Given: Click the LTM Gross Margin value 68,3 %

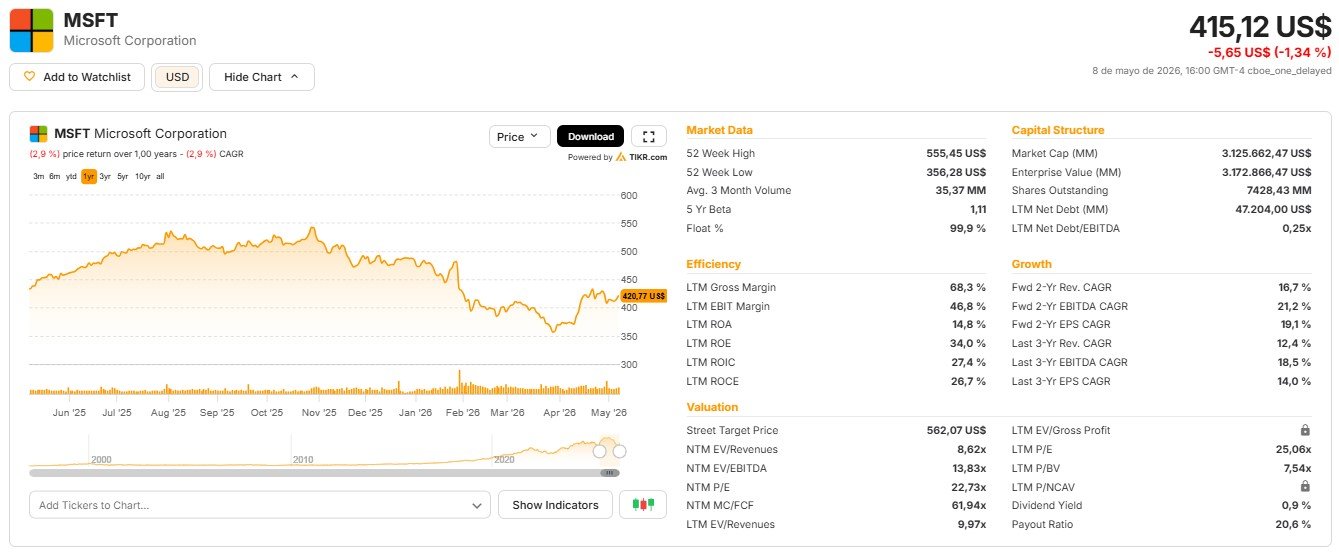Looking at the screenshot, I should click(x=968, y=287).
